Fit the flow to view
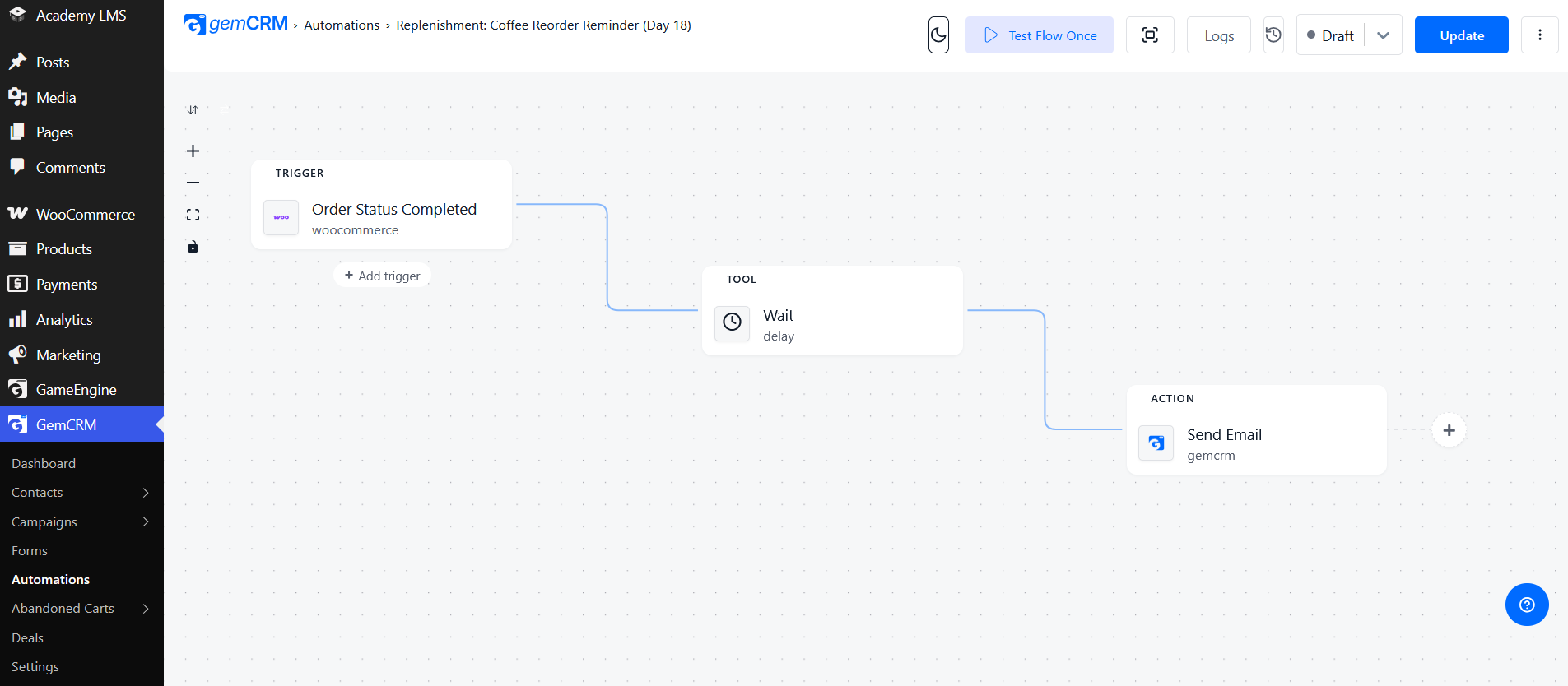Viewport: 1568px width, 686px height. coord(193,215)
